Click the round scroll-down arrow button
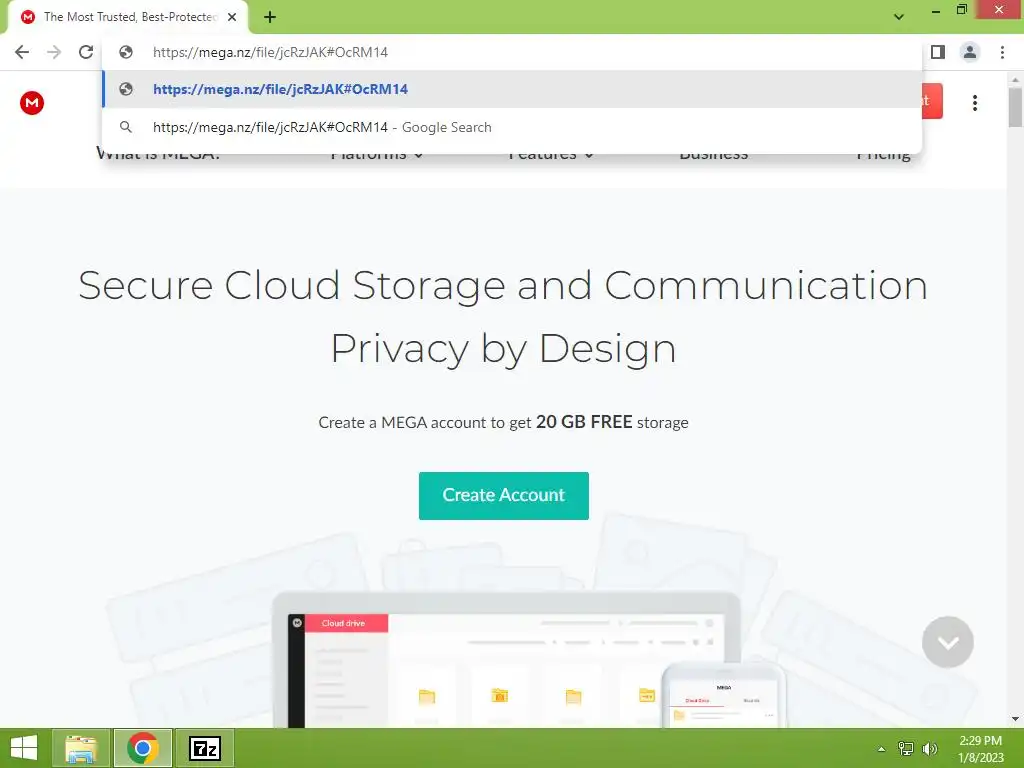The height and width of the screenshot is (768, 1024). (948, 642)
